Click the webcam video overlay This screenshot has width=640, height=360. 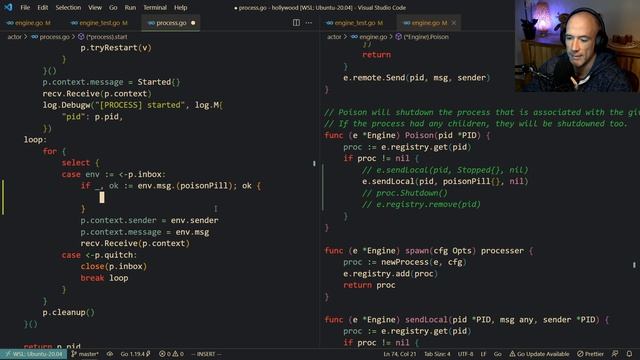coord(577,46)
